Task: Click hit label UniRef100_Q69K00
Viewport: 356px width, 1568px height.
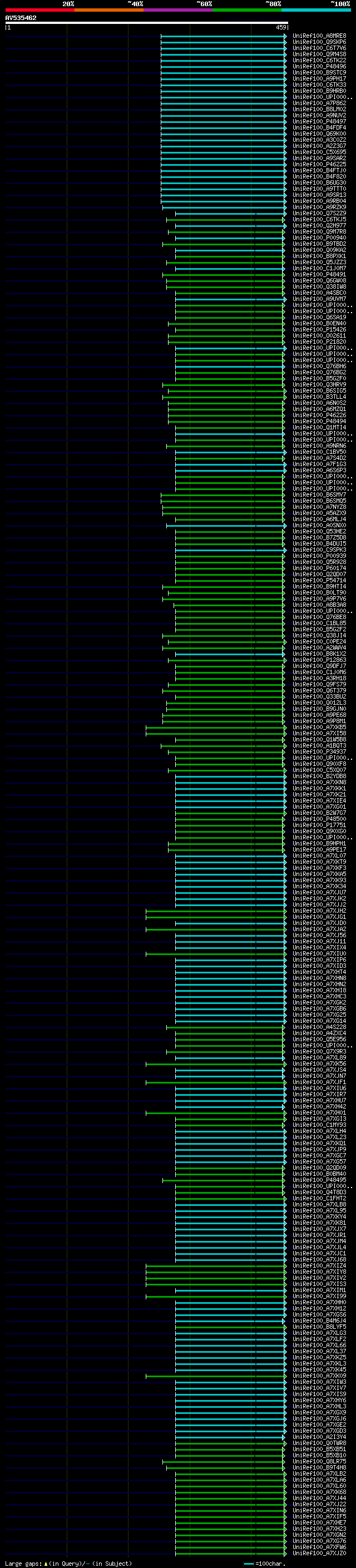Action: [319, 134]
